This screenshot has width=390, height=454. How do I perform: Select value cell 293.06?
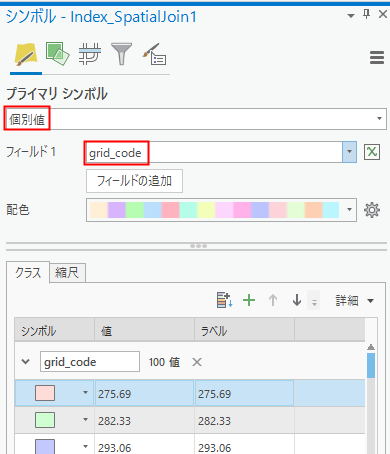point(144,444)
